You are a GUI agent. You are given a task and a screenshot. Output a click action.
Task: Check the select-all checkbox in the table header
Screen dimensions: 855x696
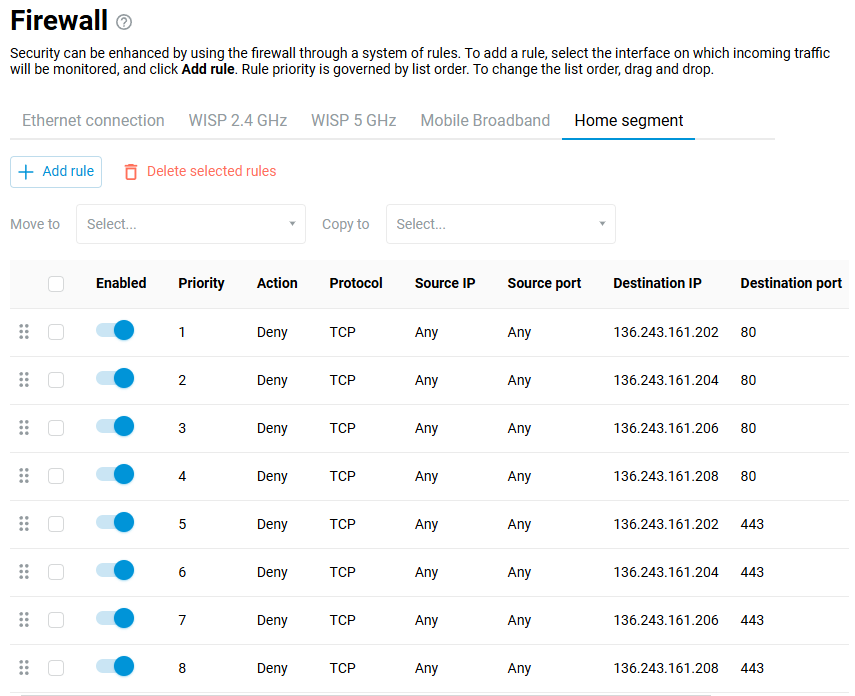coord(56,284)
